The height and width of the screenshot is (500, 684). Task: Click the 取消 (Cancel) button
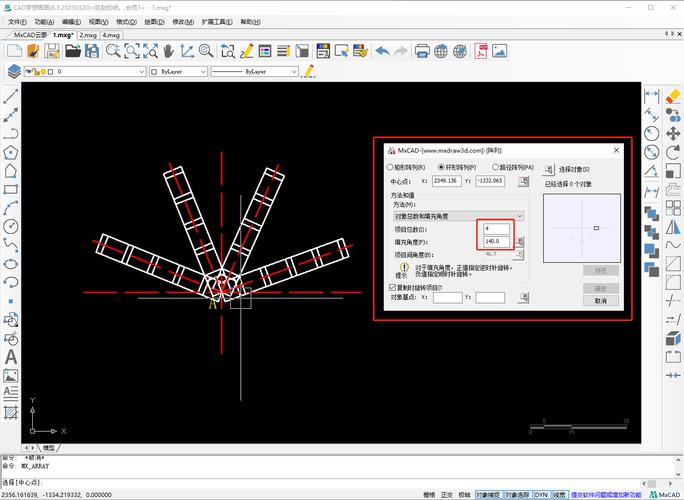point(600,300)
